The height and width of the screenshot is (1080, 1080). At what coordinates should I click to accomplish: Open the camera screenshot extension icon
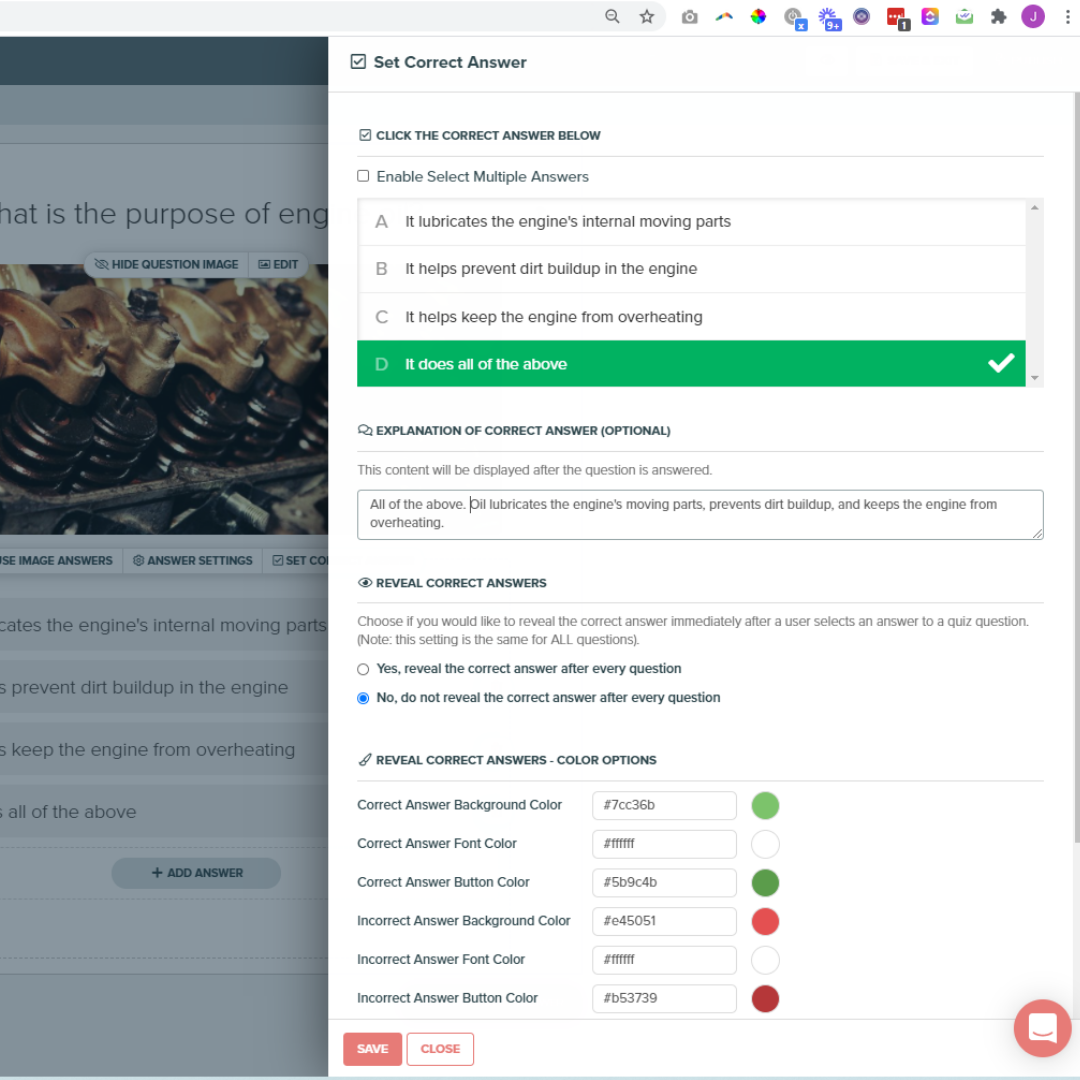coord(689,17)
